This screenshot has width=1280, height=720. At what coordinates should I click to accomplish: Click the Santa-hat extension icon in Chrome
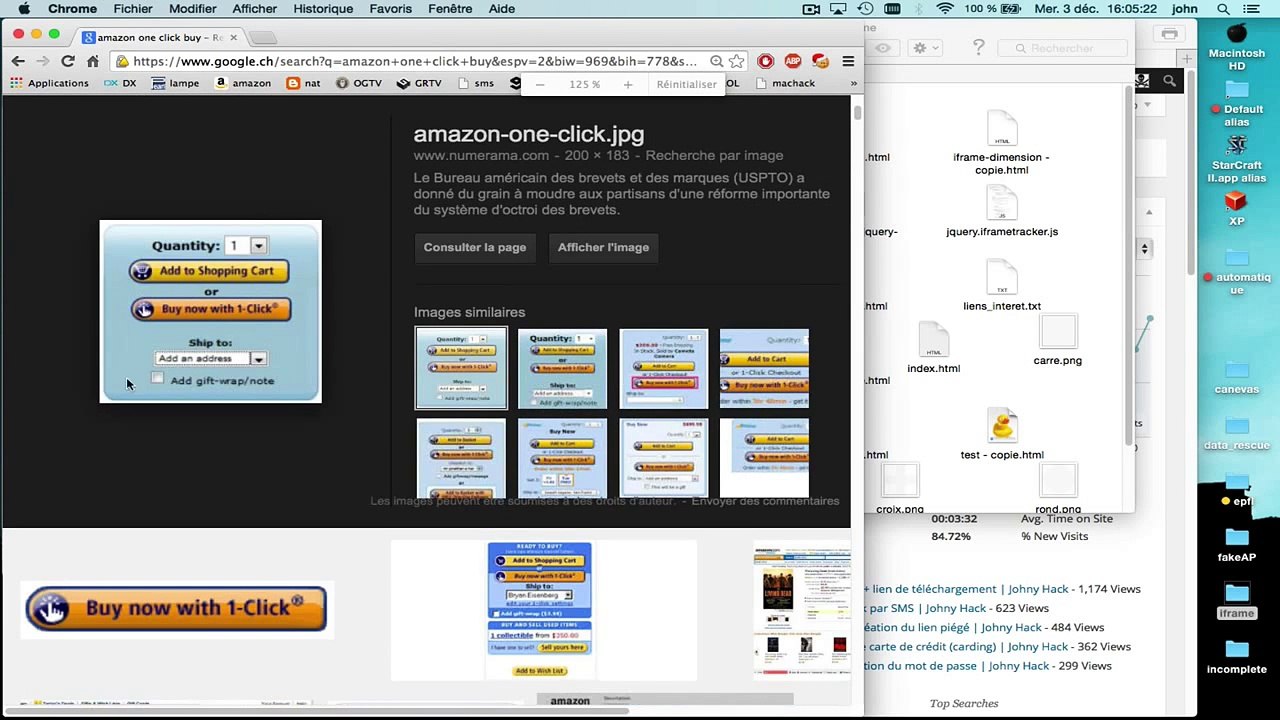(x=820, y=61)
